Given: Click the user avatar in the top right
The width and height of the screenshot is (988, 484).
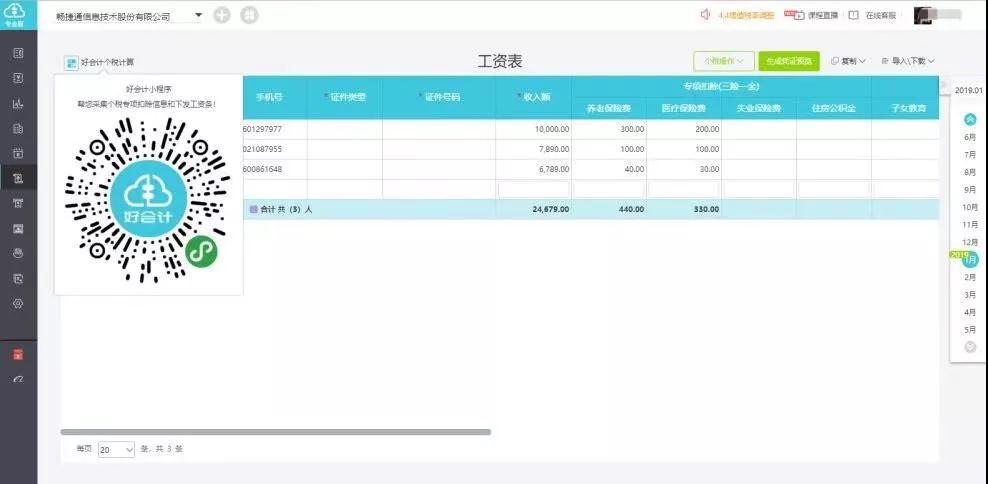Looking at the screenshot, I should pos(923,16).
